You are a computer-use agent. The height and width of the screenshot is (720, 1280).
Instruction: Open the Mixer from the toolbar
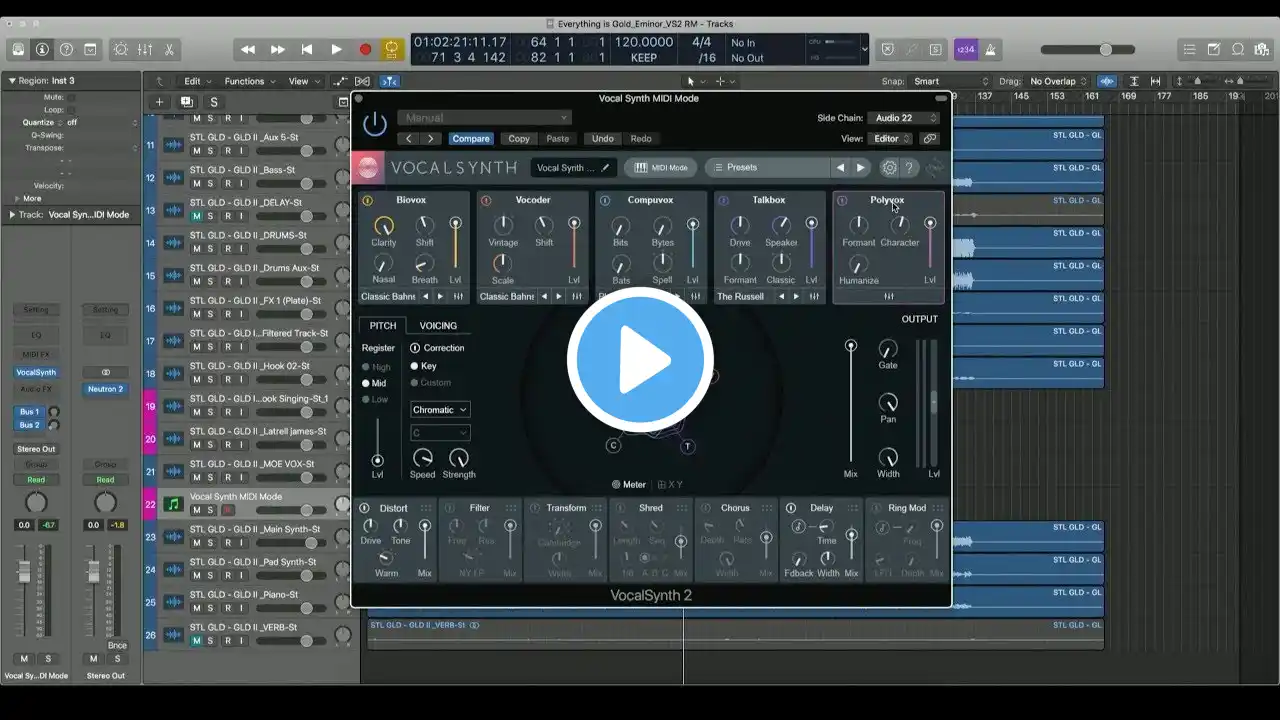click(x=144, y=49)
